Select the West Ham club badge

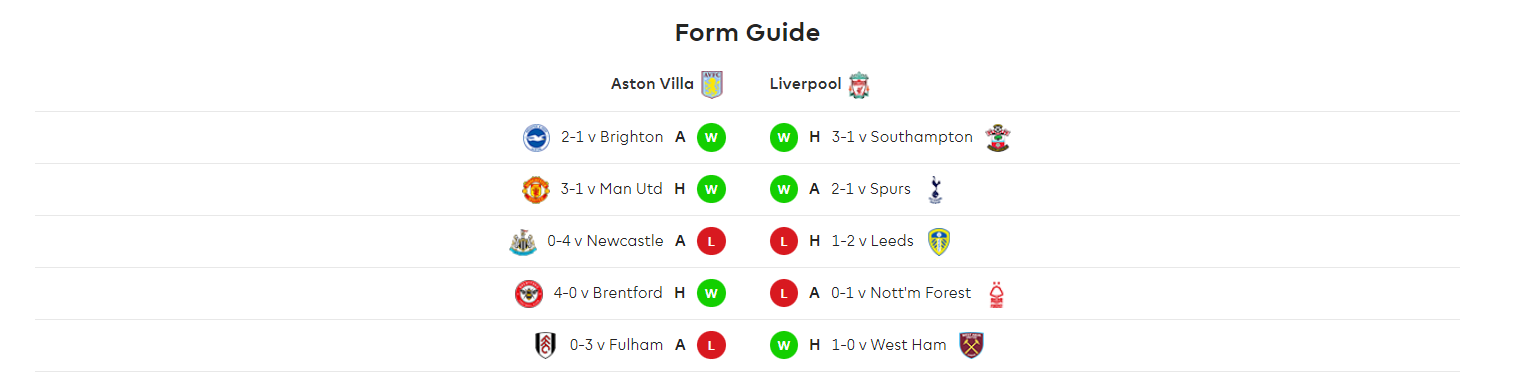pos(971,345)
